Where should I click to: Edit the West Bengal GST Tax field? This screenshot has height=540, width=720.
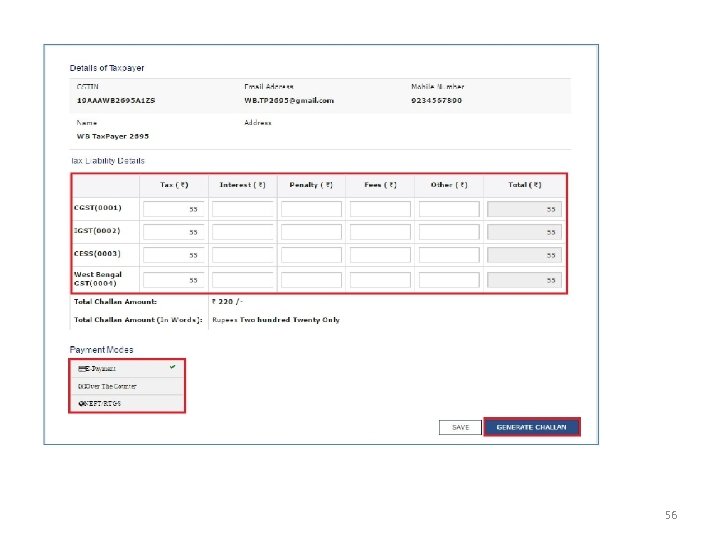coord(173,280)
